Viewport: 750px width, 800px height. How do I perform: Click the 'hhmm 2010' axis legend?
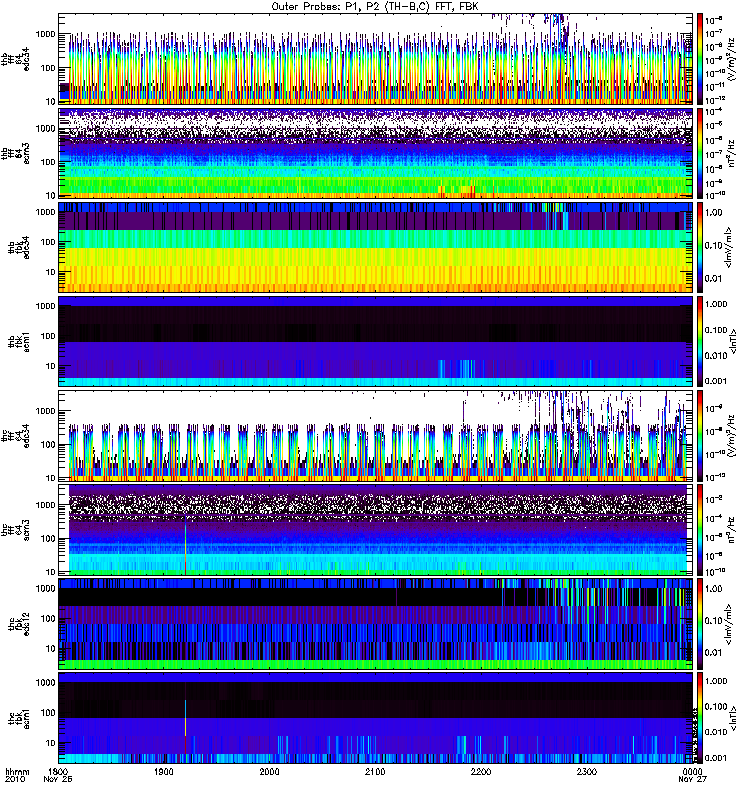point(17,776)
